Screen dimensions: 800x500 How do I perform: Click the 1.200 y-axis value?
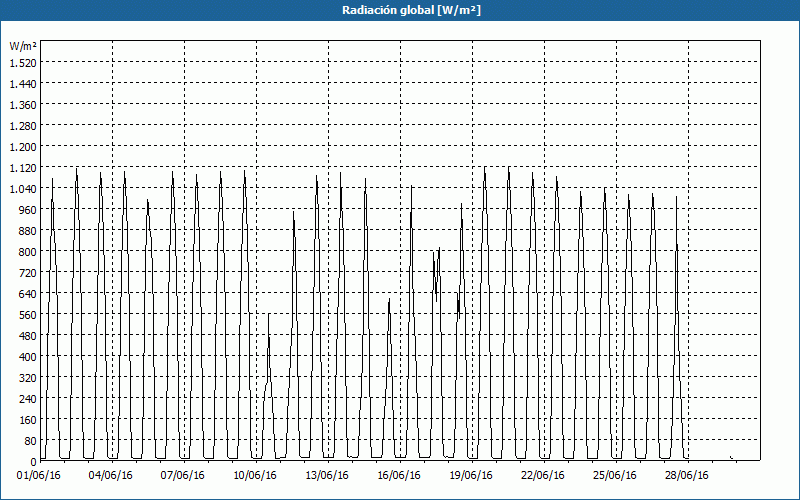coord(23,147)
